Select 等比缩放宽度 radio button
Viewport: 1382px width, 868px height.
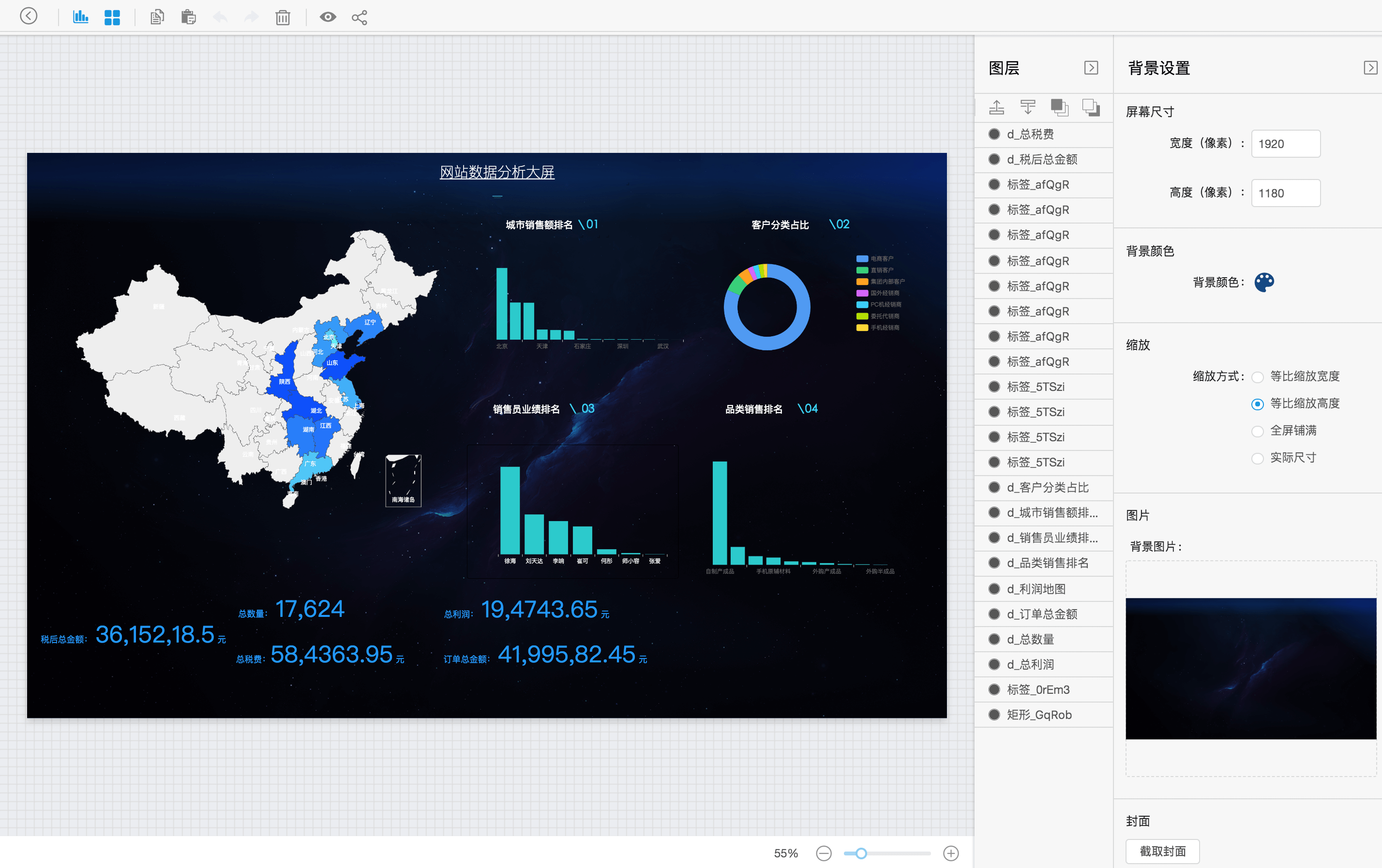pyautogui.click(x=1258, y=377)
